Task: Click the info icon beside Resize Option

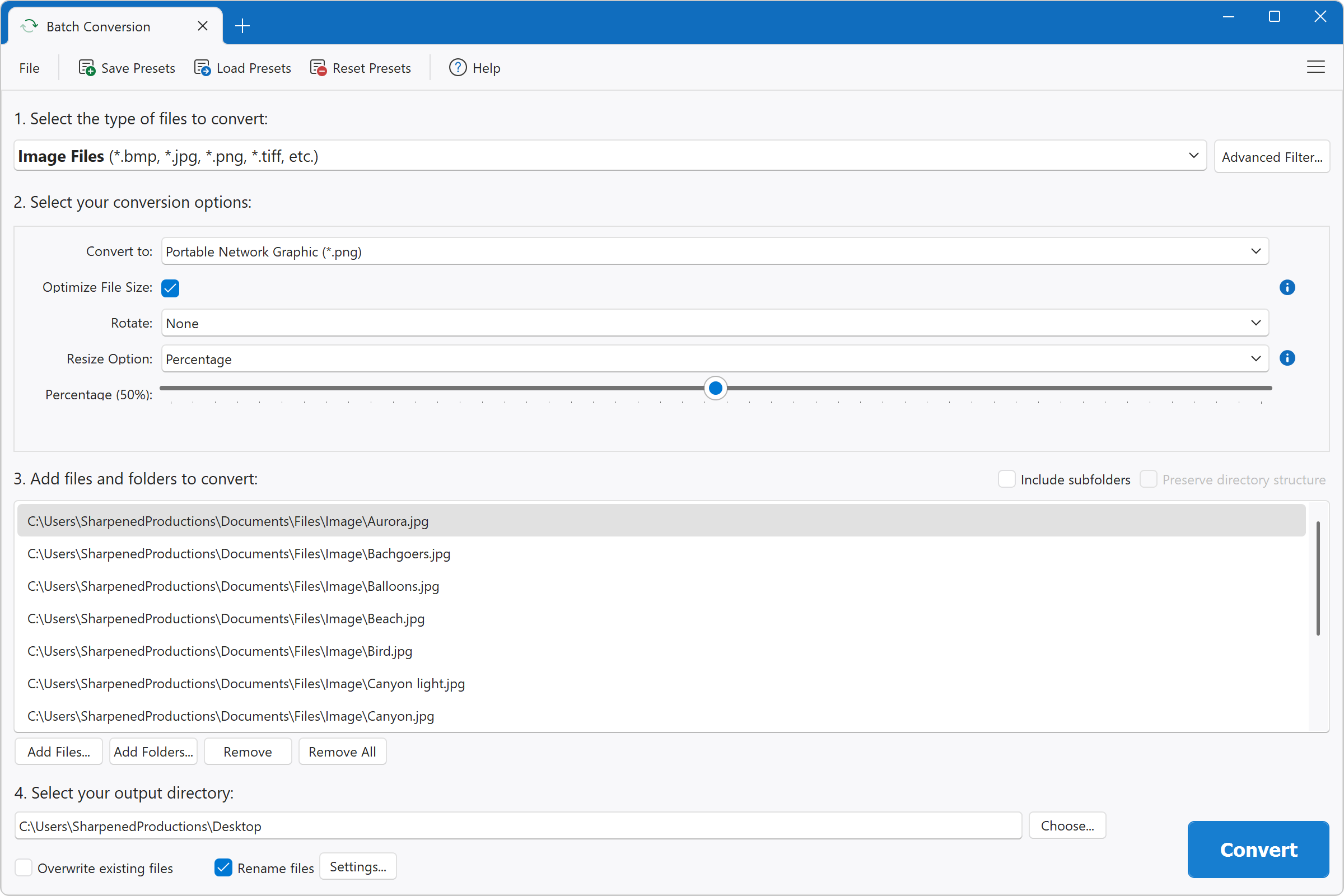Action: pyautogui.click(x=1287, y=358)
